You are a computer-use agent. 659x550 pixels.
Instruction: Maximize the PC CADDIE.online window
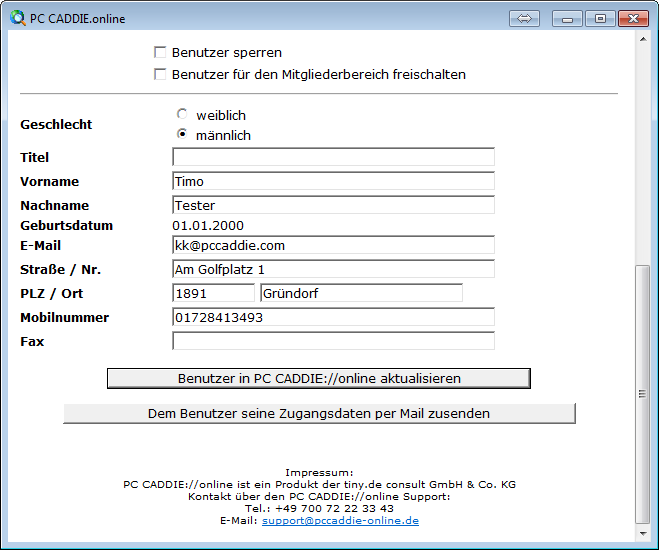tap(600, 18)
